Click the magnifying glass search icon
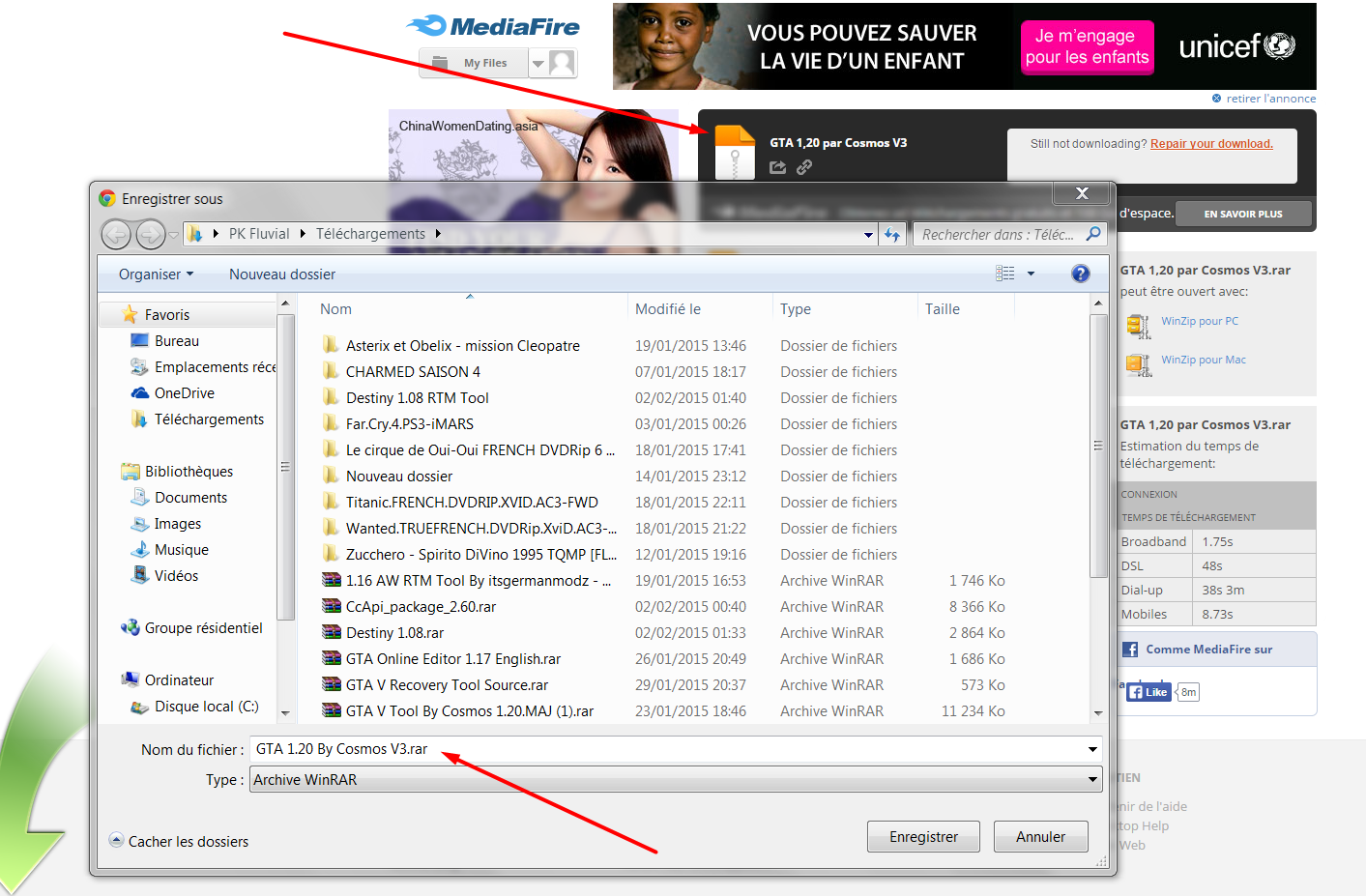The height and width of the screenshot is (896, 1366). 1093,234
